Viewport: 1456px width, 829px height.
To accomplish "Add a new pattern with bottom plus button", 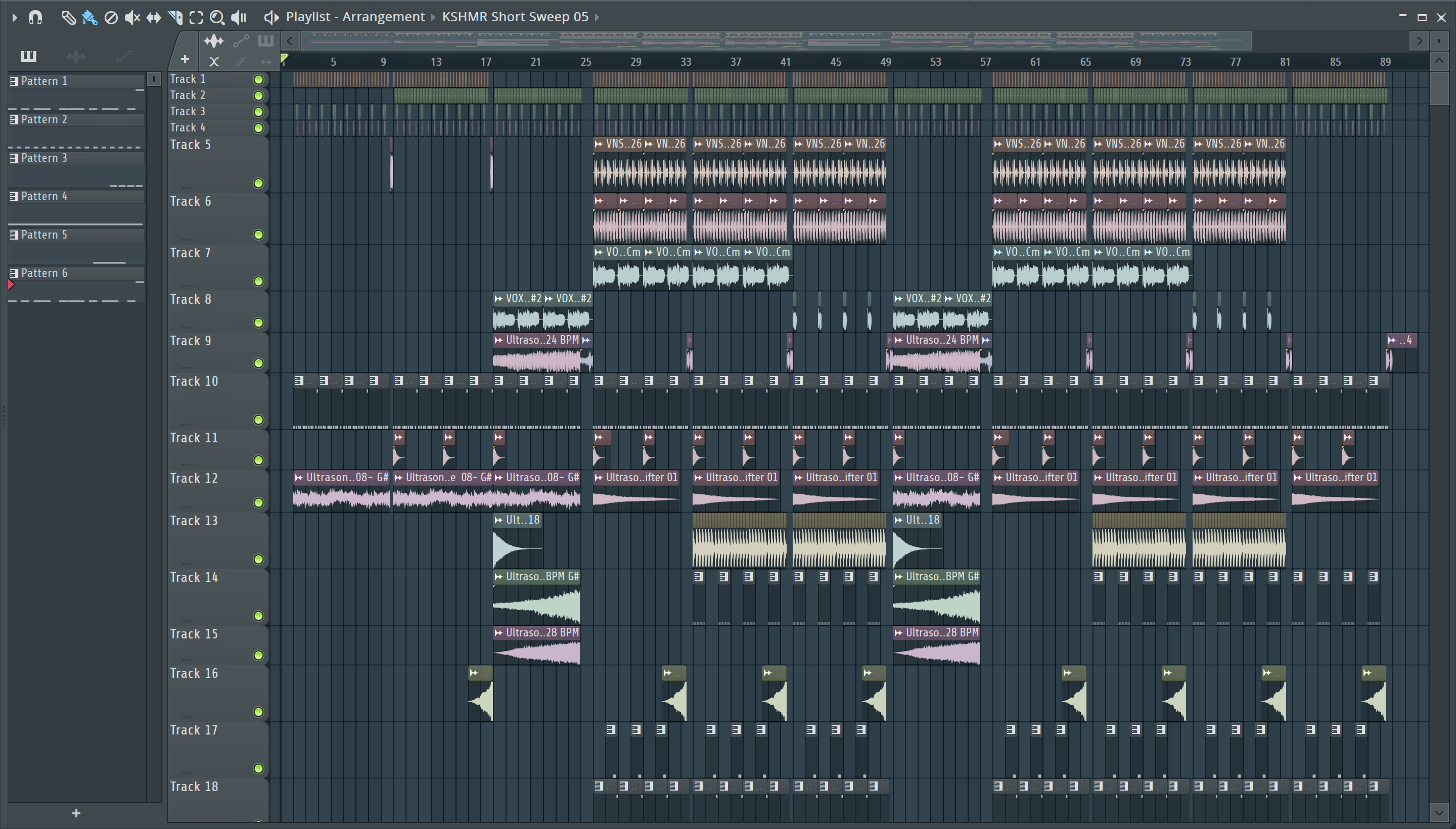I will (x=76, y=814).
